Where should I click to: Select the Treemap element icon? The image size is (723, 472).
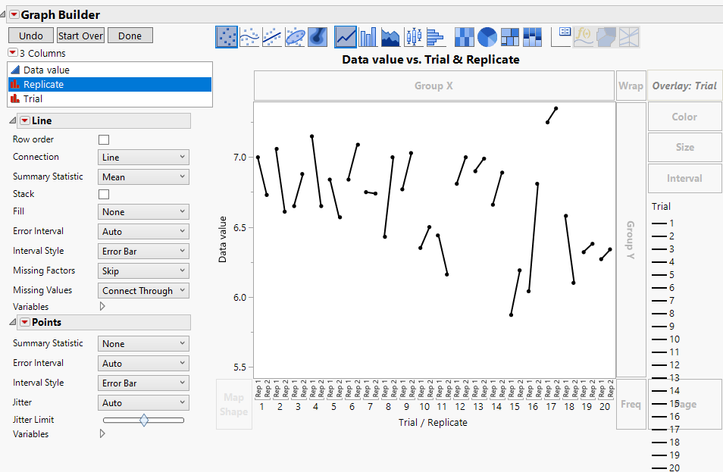(x=510, y=37)
